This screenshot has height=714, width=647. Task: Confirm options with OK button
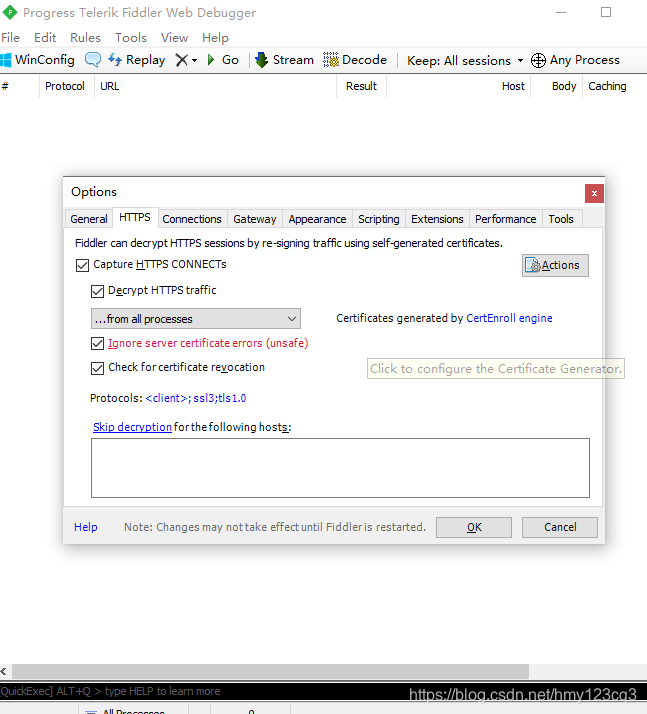click(x=474, y=527)
